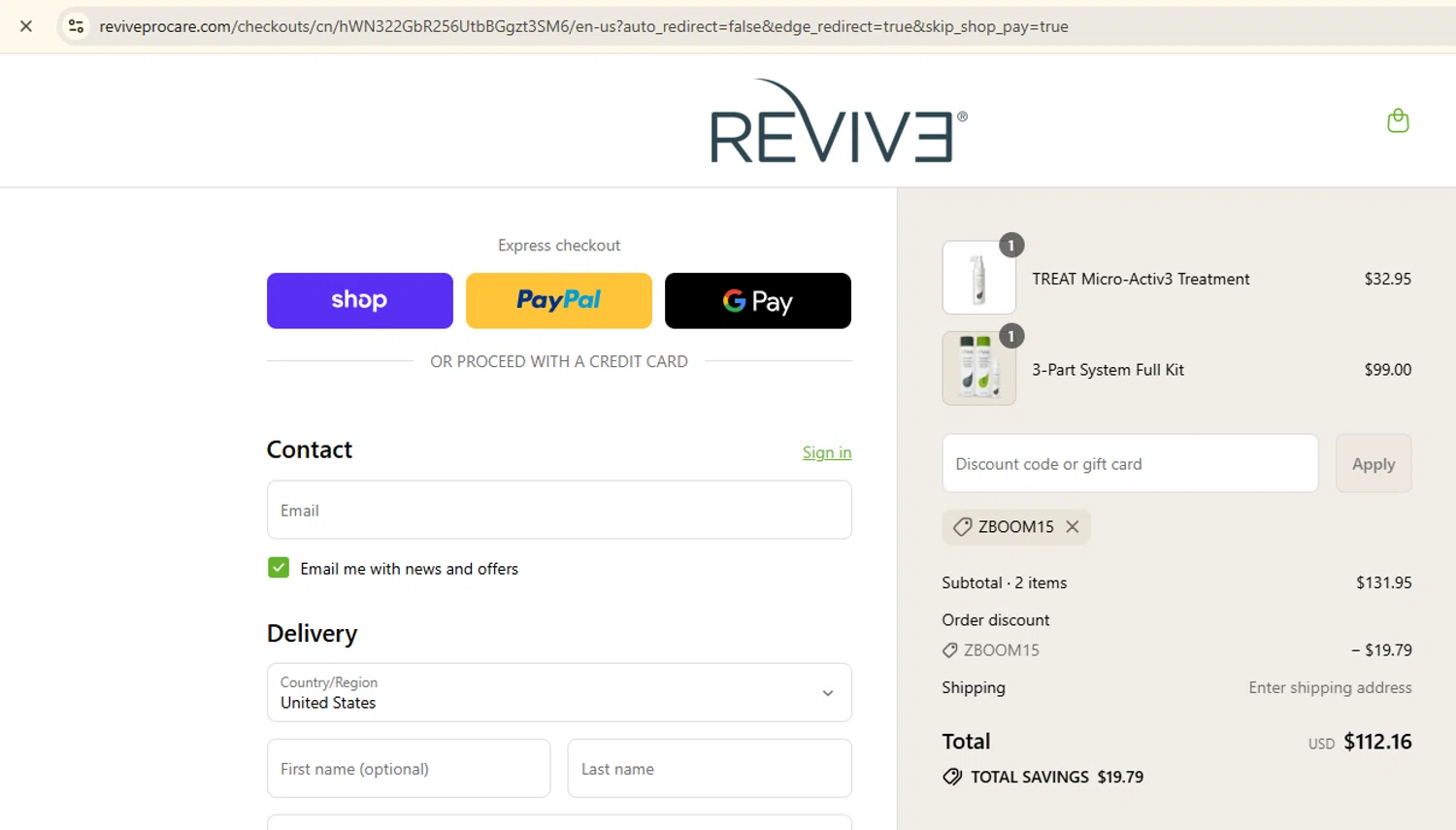Click tag icon on ZBOOM15 chip
This screenshot has width=1456, height=830.
(x=962, y=526)
